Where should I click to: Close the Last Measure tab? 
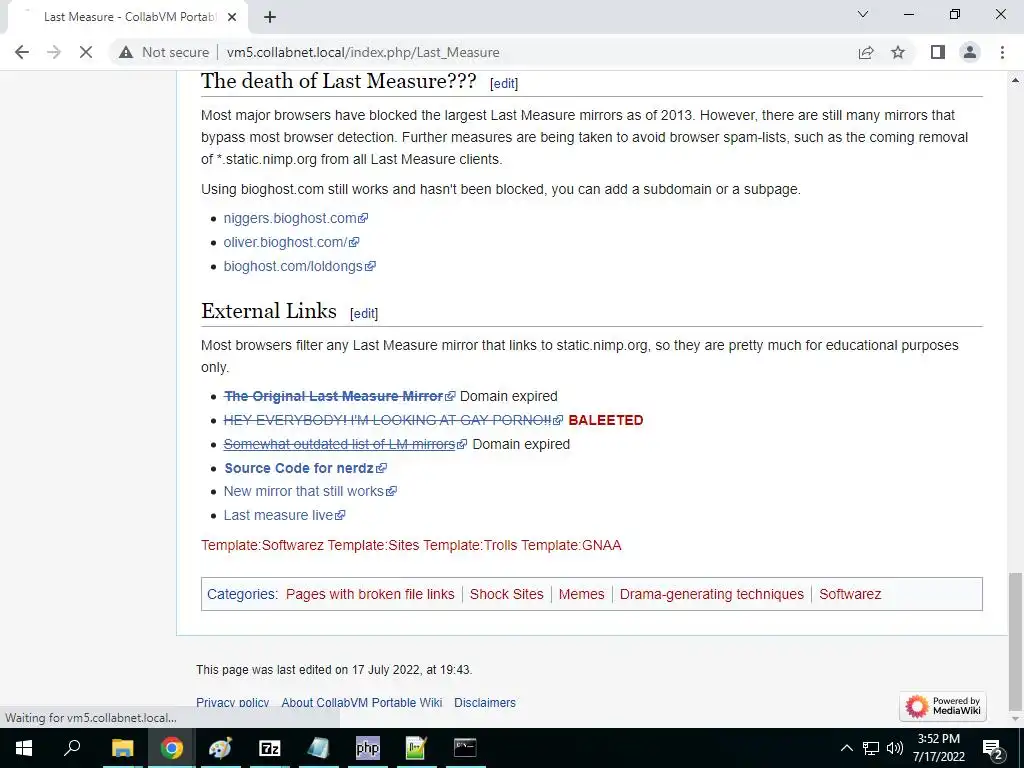point(232,17)
